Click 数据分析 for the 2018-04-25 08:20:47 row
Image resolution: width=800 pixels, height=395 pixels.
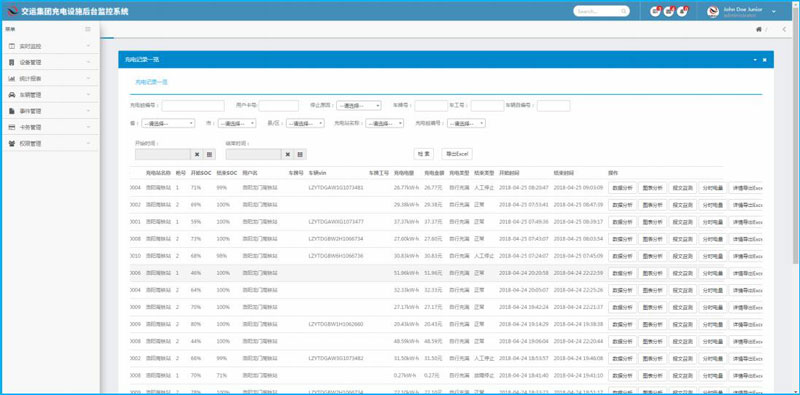[622, 188]
